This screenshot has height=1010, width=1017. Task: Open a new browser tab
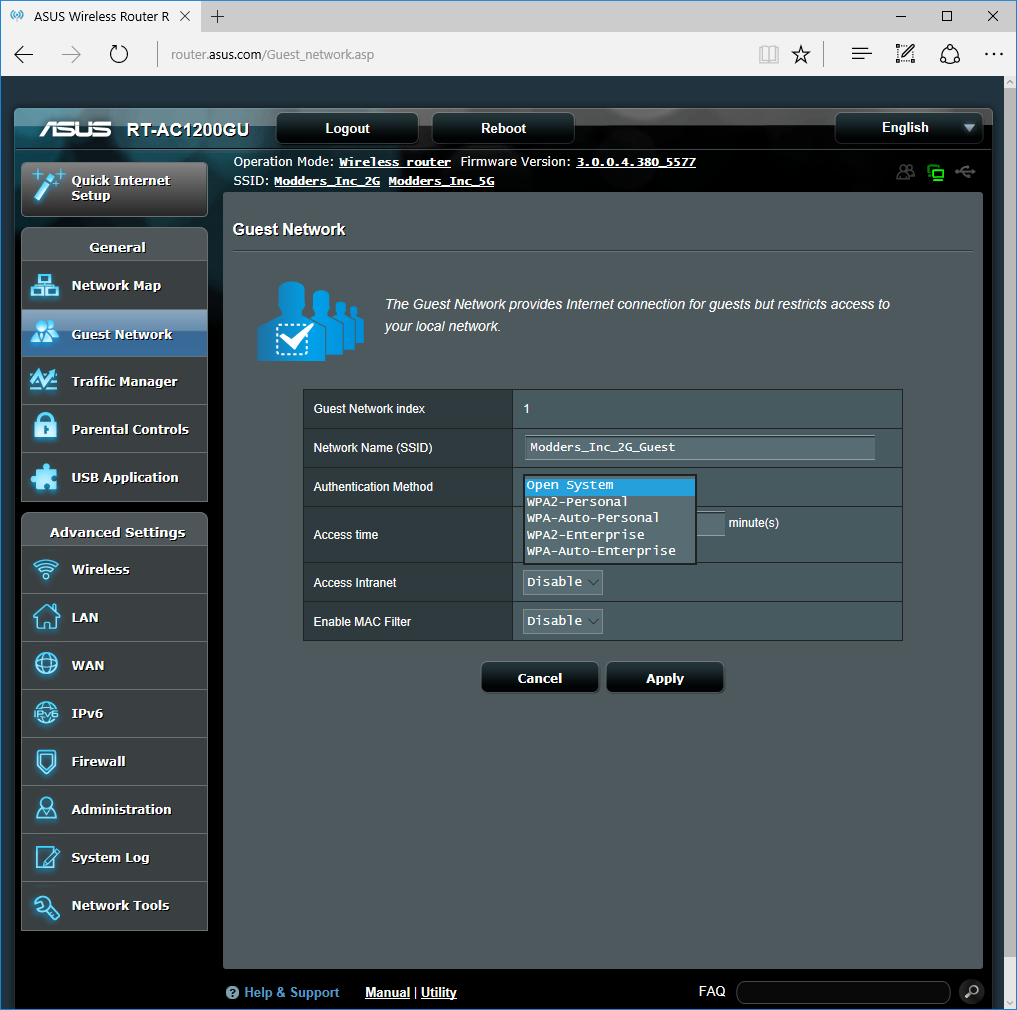[218, 16]
